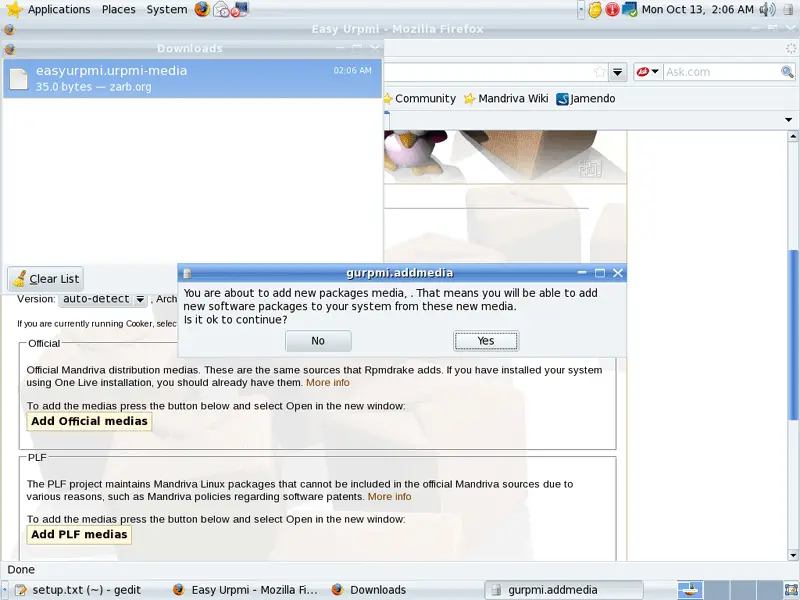The width and height of the screenshot is (800, 600).
Task: Click the bookmark star in Firefox URL bar
Action: [x=600, y=72]
